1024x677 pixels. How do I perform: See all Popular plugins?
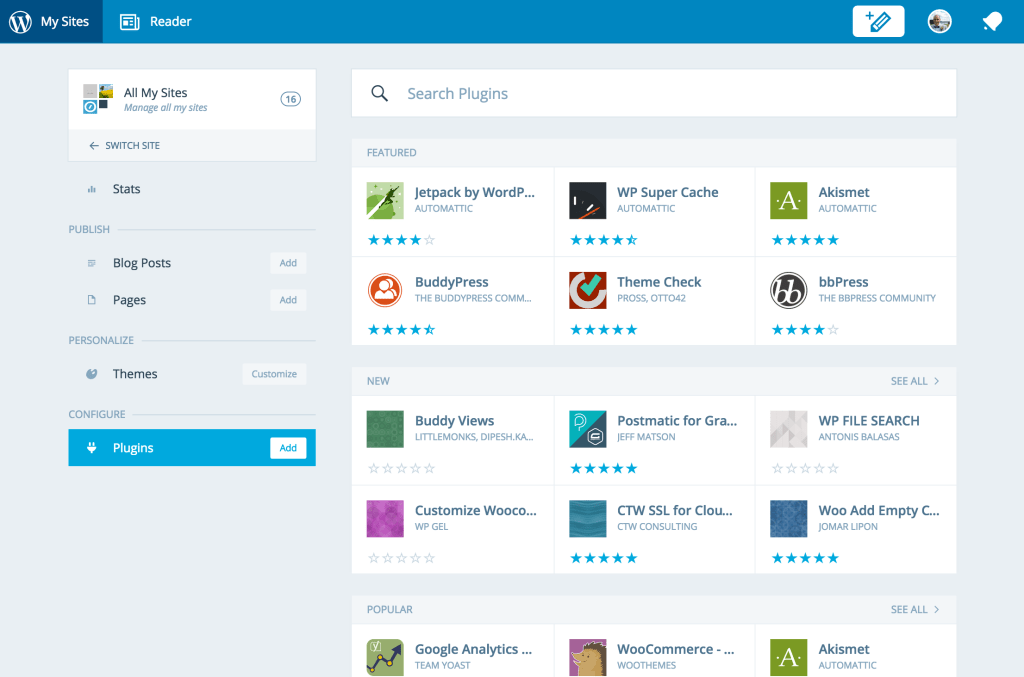tap(915, 610)
